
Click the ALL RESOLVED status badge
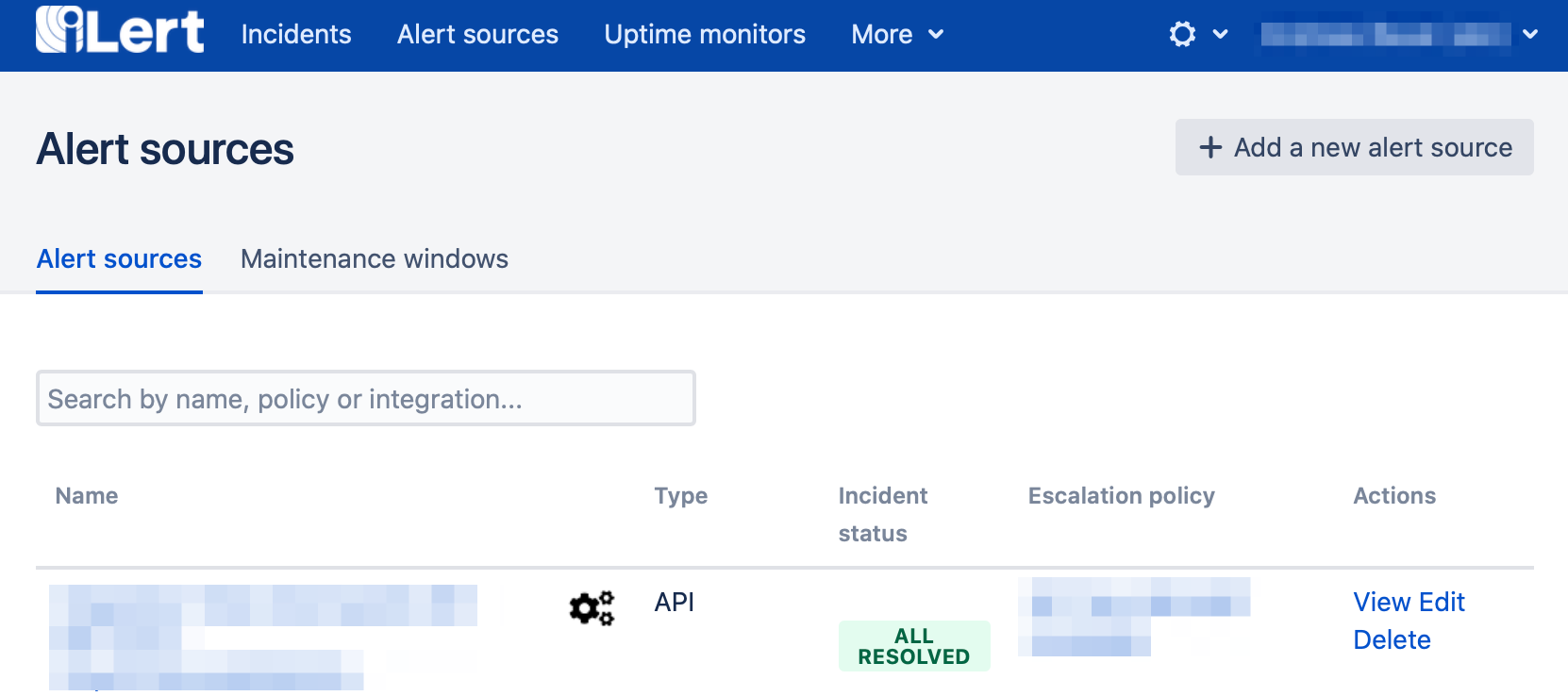913,646
